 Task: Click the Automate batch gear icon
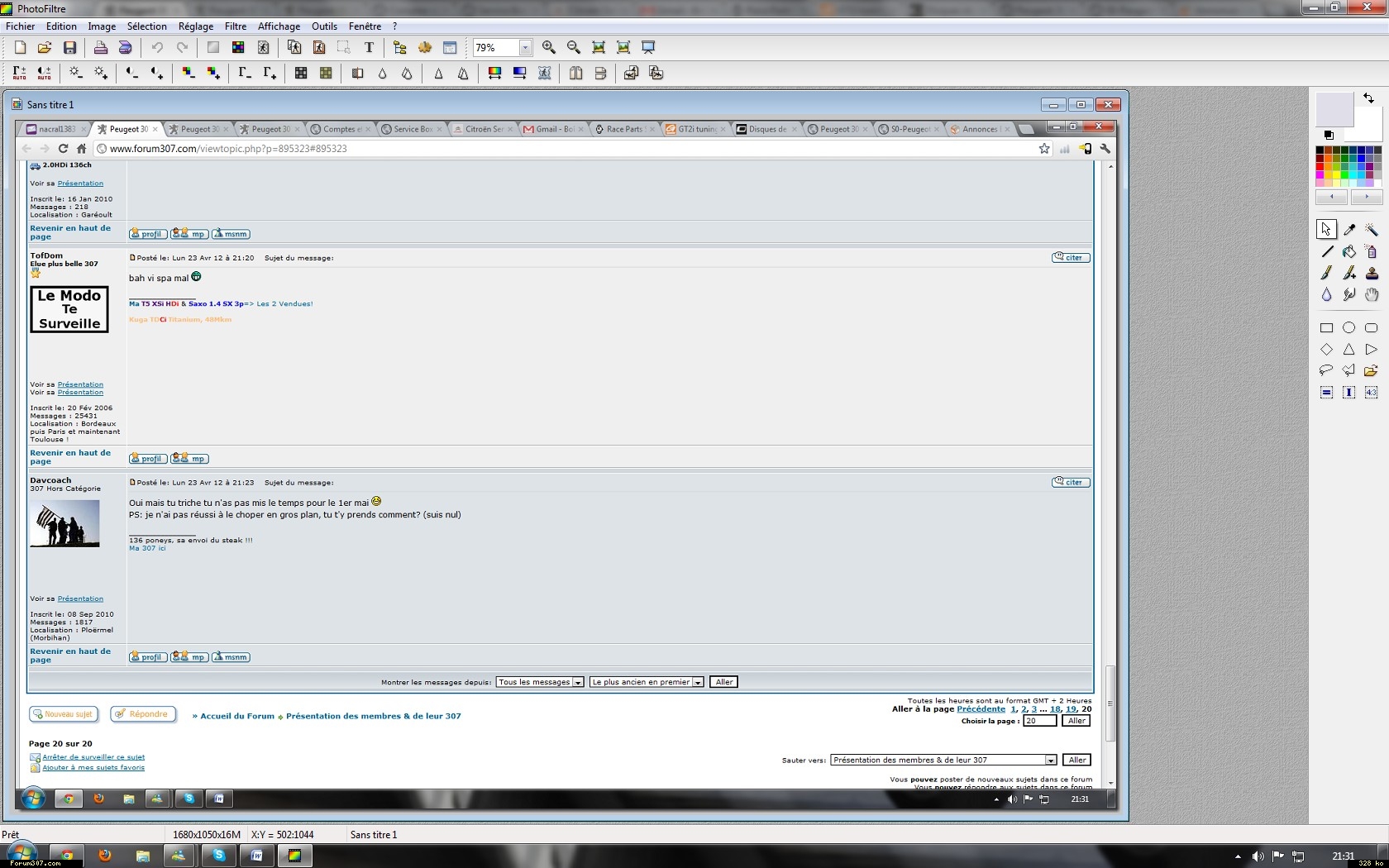(x=425, y=47)
